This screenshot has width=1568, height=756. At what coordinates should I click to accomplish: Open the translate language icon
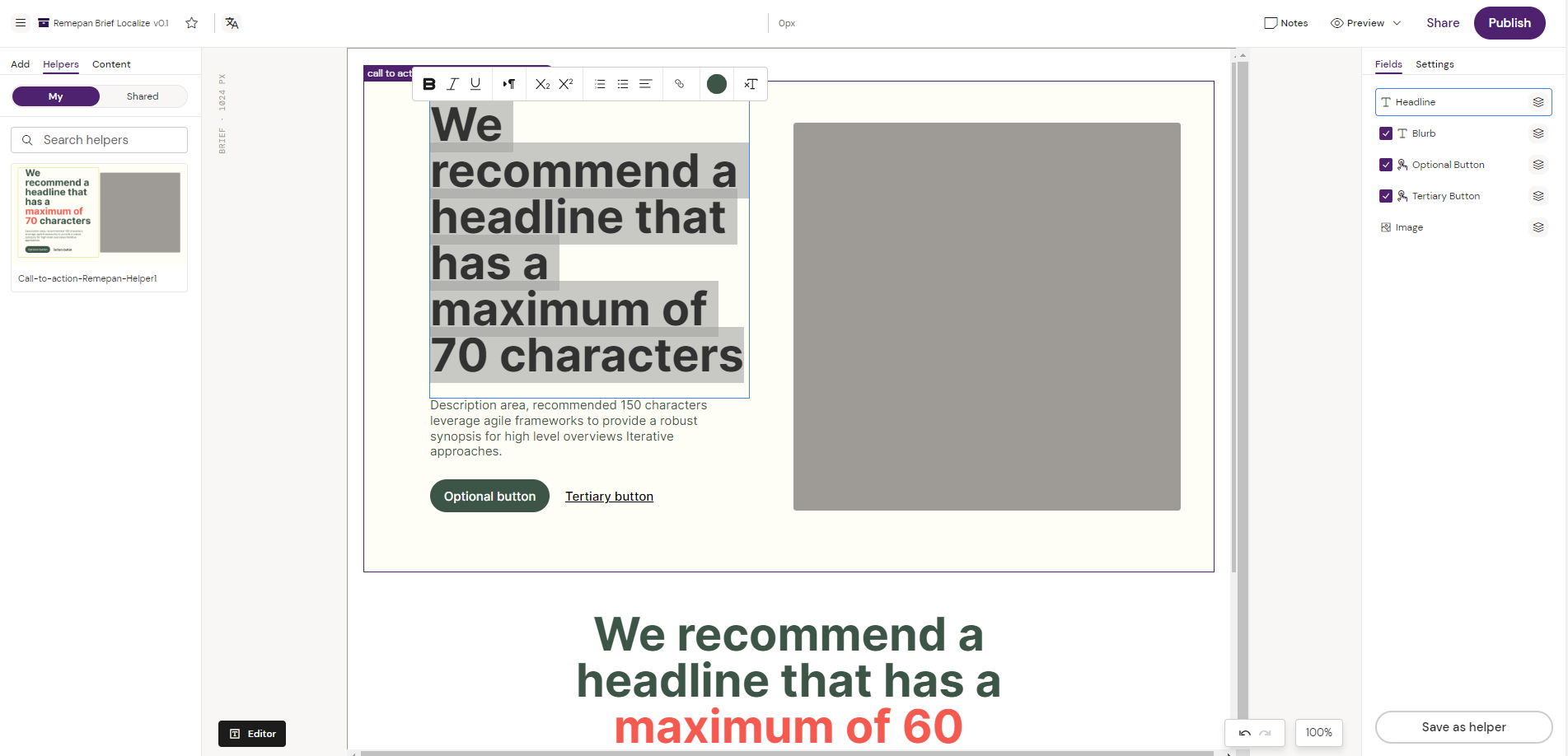[232, 23]
